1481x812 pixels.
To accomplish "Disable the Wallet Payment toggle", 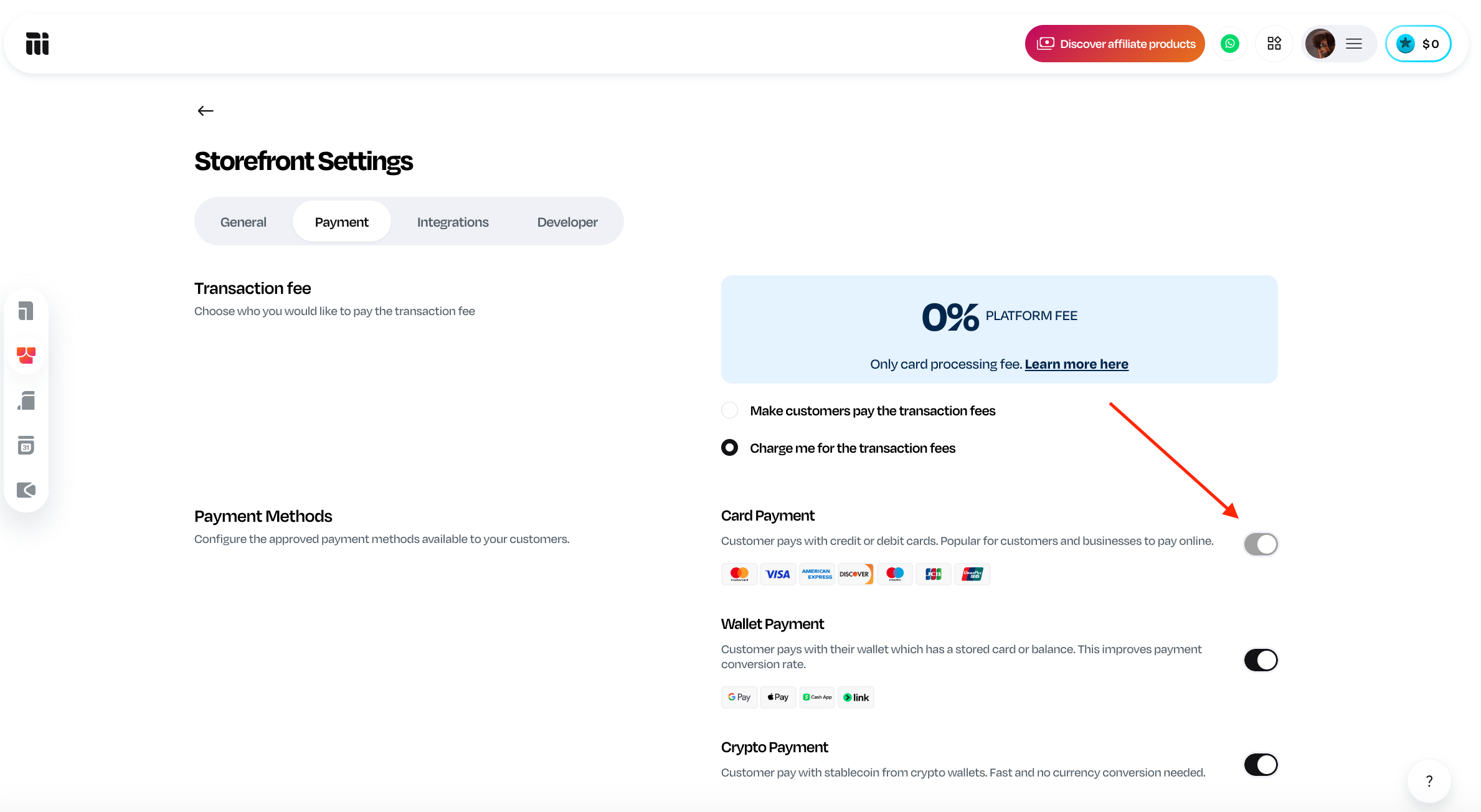I will click(x=1261, y=660).
